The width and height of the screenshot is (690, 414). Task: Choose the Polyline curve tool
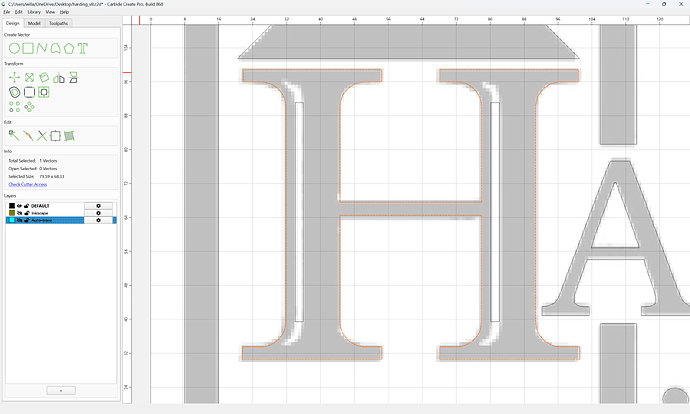pyautogui.click(x=42, y=48)
